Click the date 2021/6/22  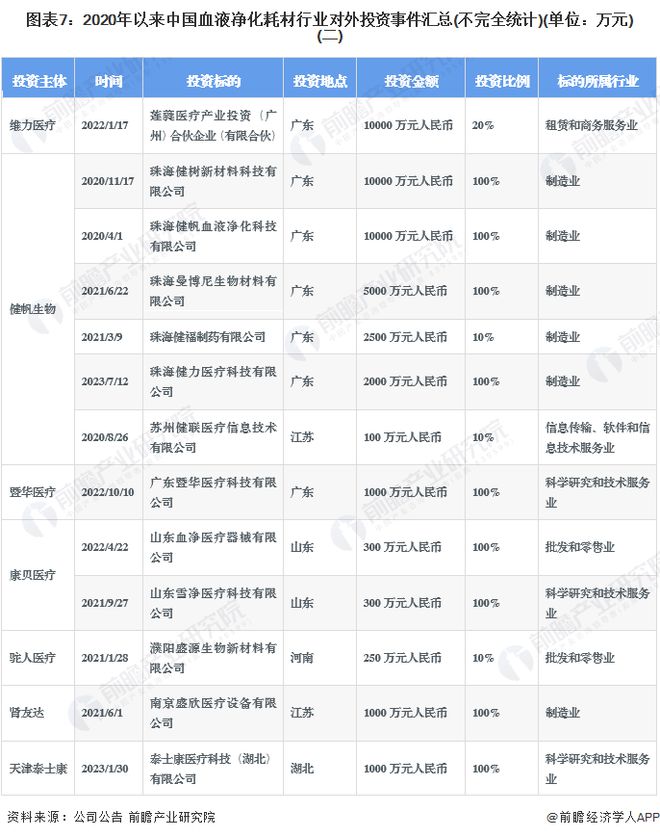tap(105, 291)
